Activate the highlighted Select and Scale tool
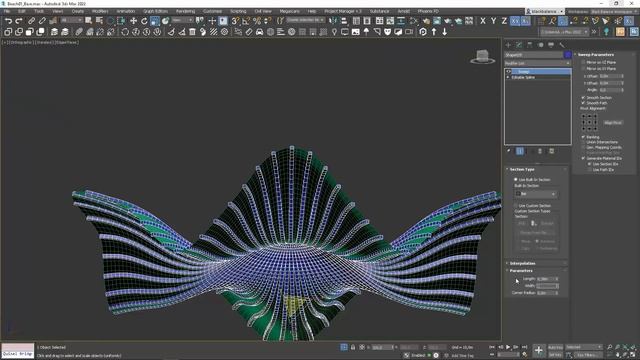Image resolution: width=640 pixels, height=360 pixels. click(x=155, y=21)
